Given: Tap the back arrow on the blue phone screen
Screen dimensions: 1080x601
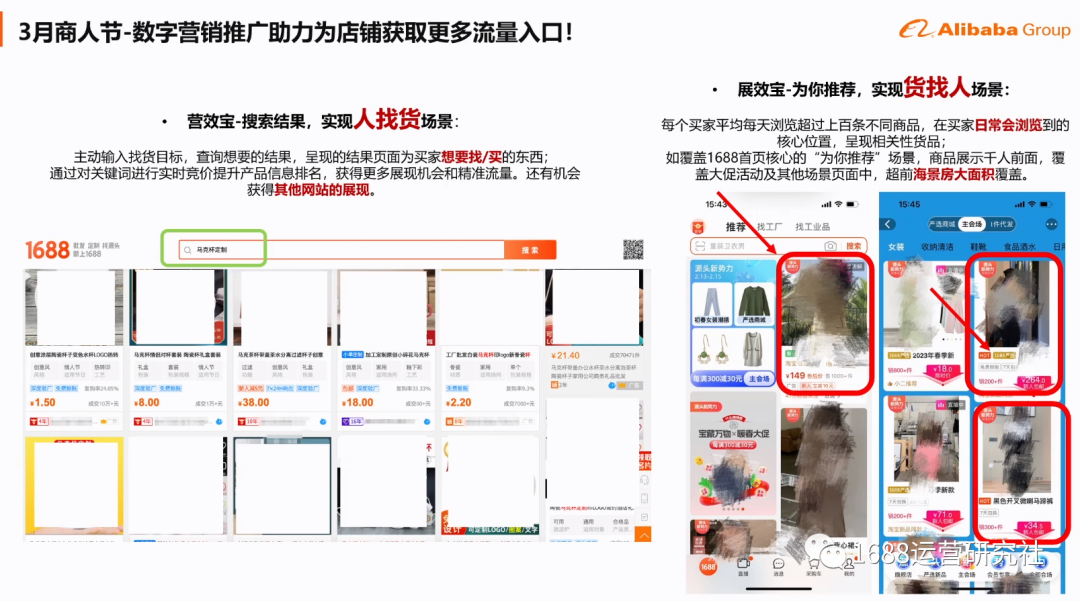Looking at the screenshot, I should click(x=889, y=224).
